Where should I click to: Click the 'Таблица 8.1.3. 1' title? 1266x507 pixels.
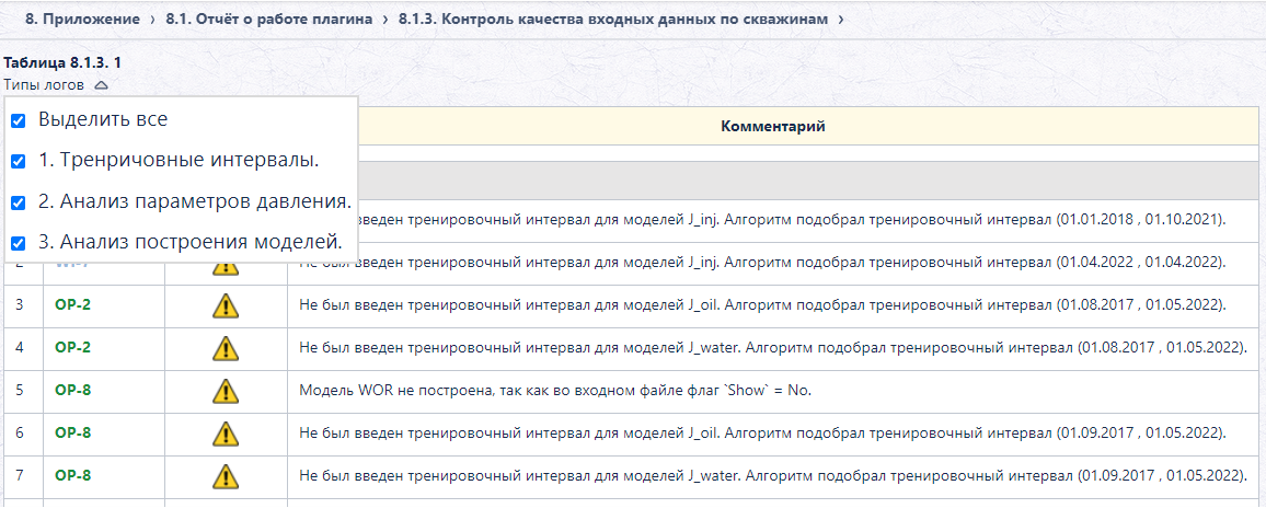pos(62,62)
